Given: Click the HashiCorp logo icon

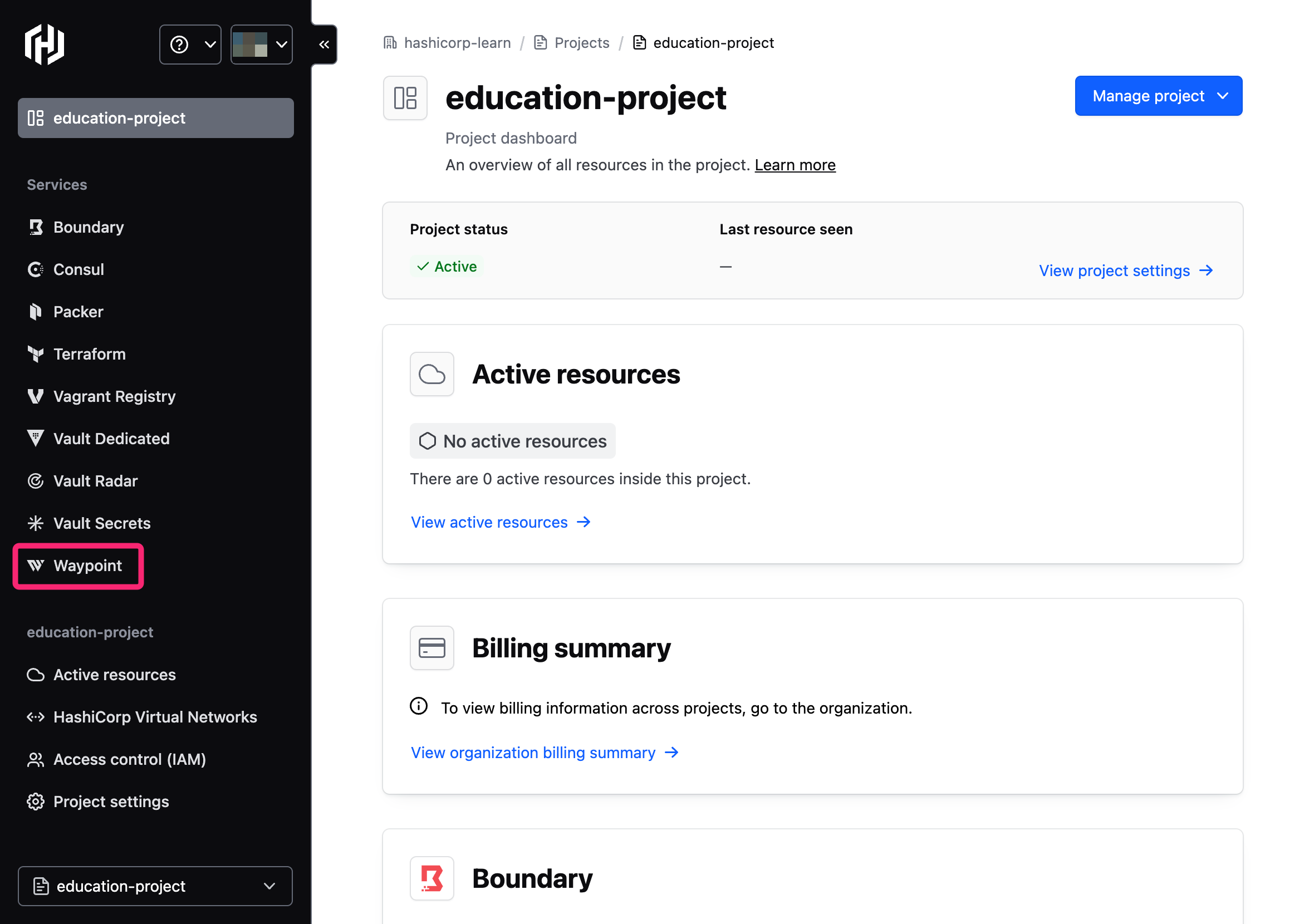Looking at the screenshot, I should 44,44.
